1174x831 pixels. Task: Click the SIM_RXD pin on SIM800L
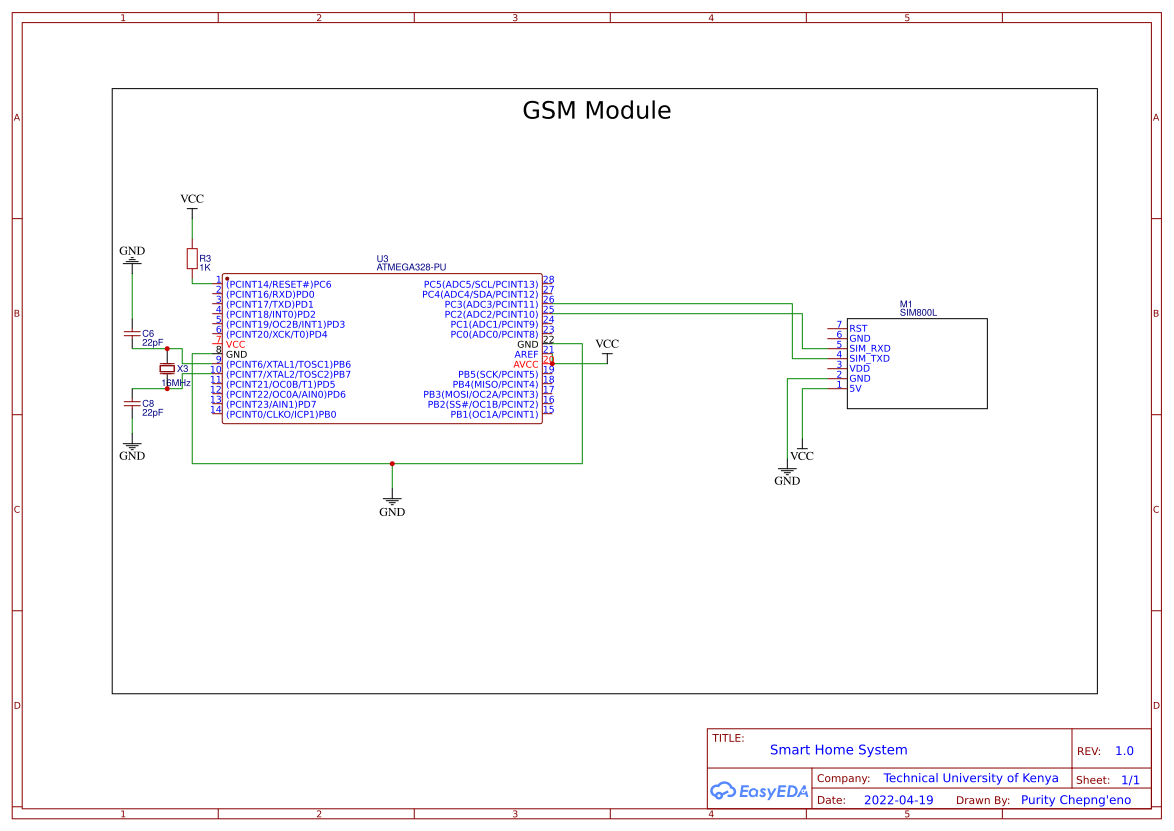[x=869, y=348]
